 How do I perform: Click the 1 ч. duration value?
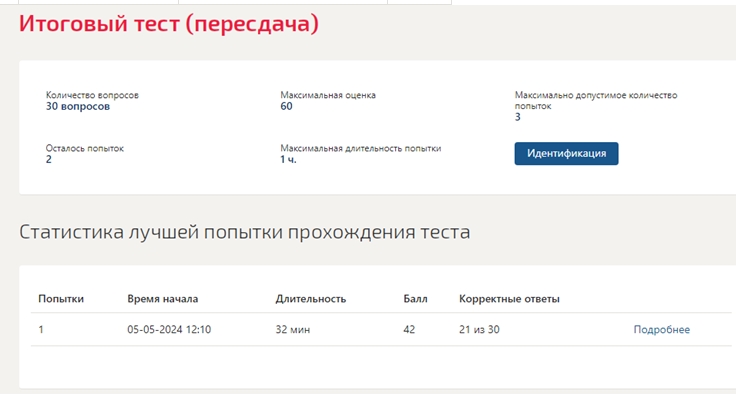288,160
